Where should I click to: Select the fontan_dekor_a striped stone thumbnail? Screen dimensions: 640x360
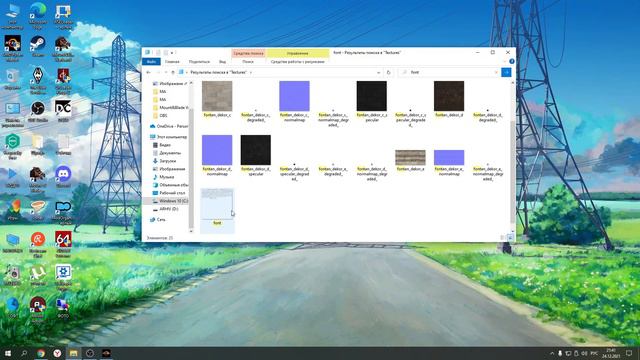410,158
